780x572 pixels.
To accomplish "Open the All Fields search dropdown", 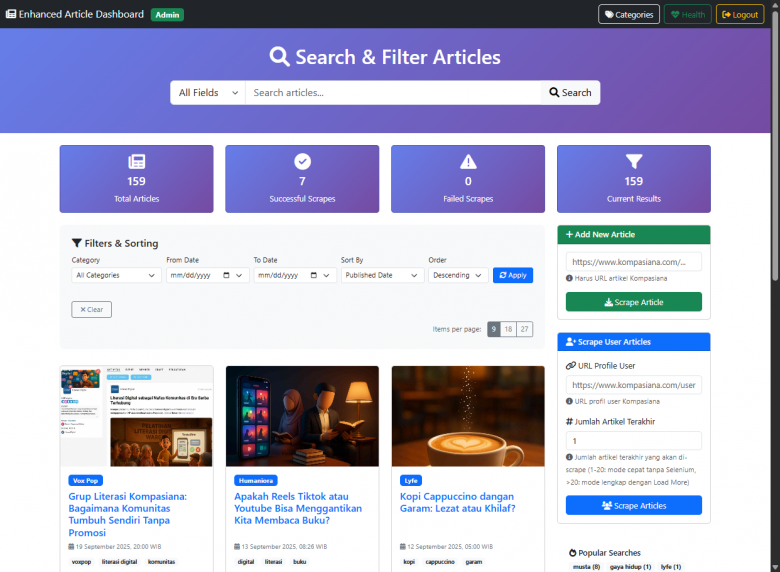I will (208, 93).
